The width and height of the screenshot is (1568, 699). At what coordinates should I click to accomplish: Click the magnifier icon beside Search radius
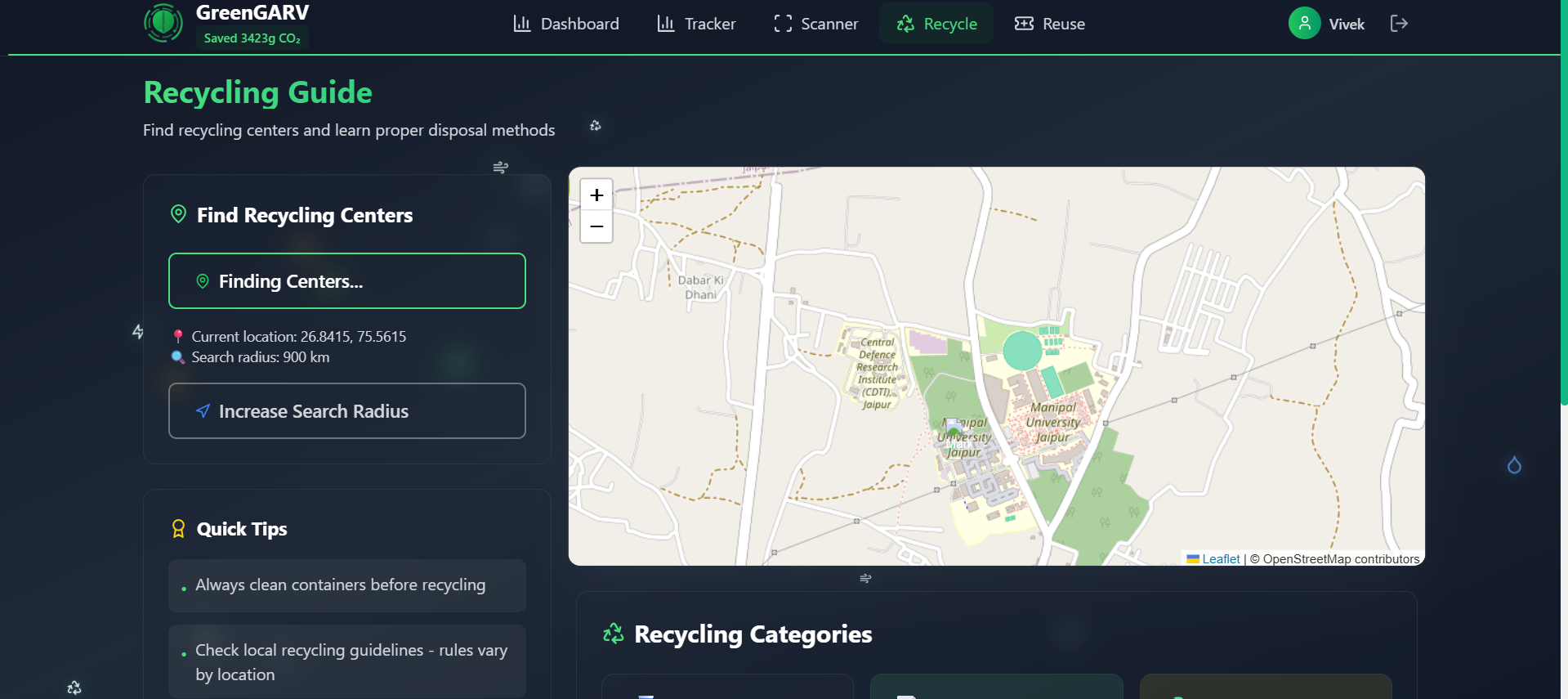point(178,357)
